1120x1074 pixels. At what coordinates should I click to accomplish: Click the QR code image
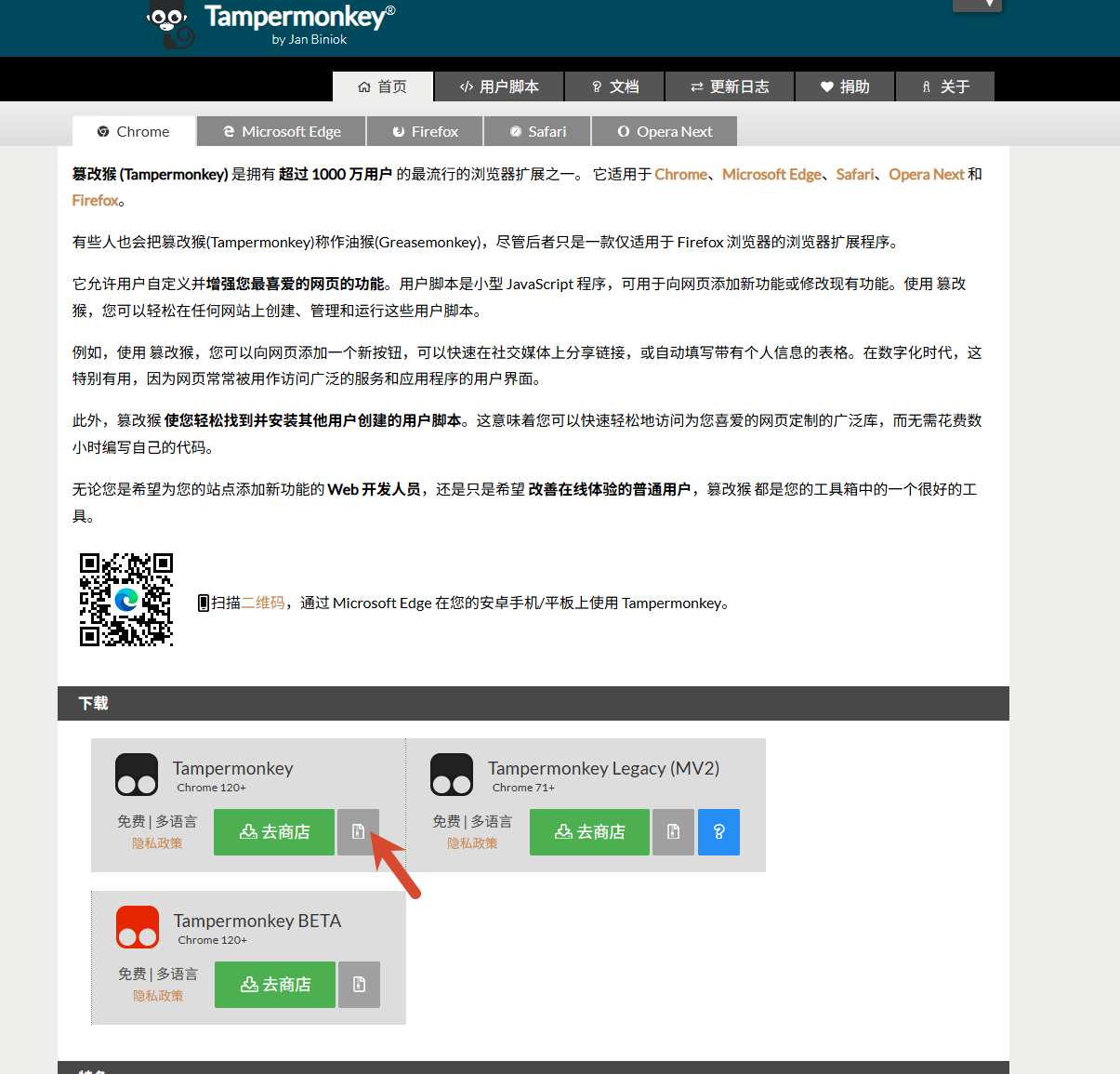[x=126, y=600]
